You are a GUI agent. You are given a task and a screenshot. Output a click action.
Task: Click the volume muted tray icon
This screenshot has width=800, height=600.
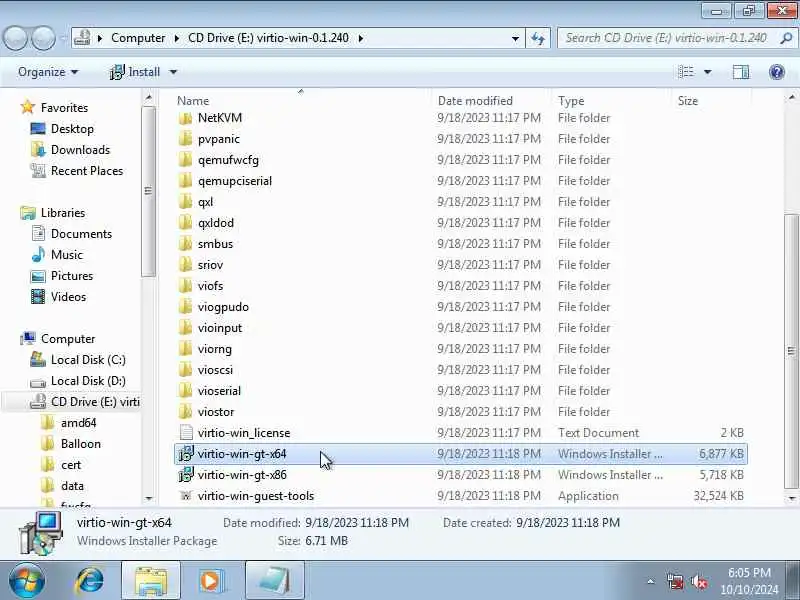[x=699, y=581]
